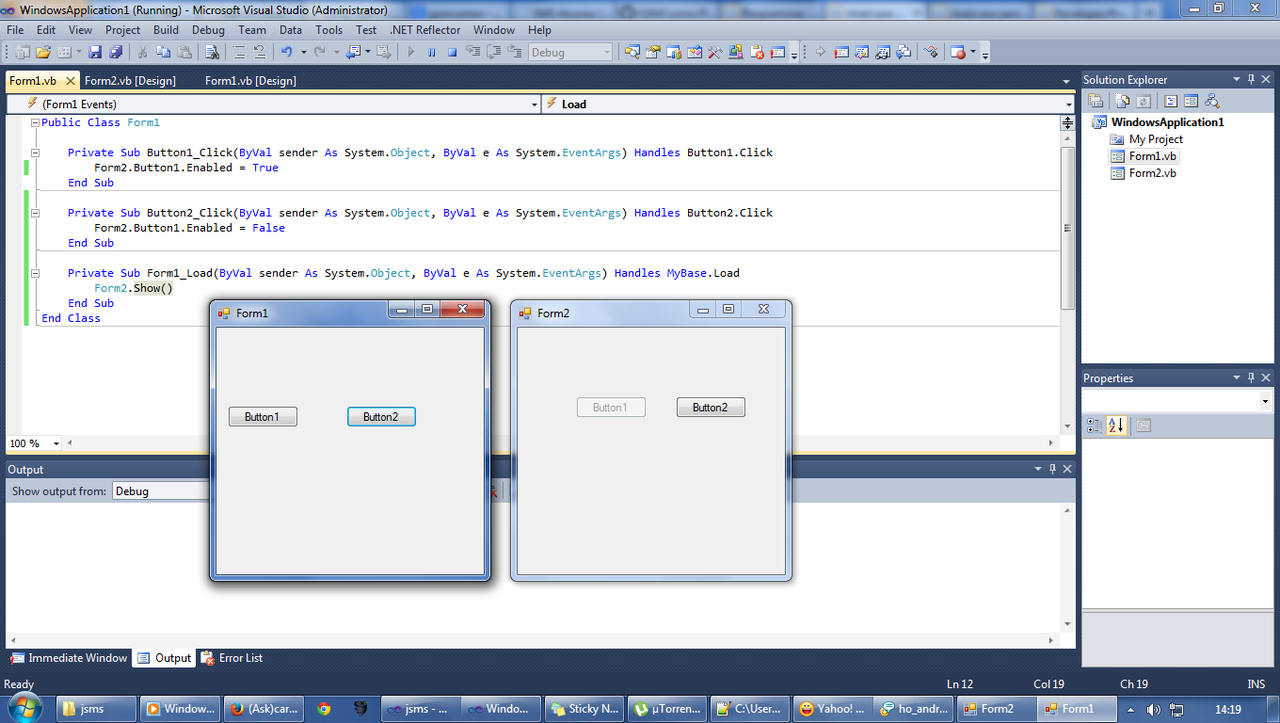Viewport: 1280px width, 723px height.
Task: Open the Build menu
Action: tap(166, 30)
